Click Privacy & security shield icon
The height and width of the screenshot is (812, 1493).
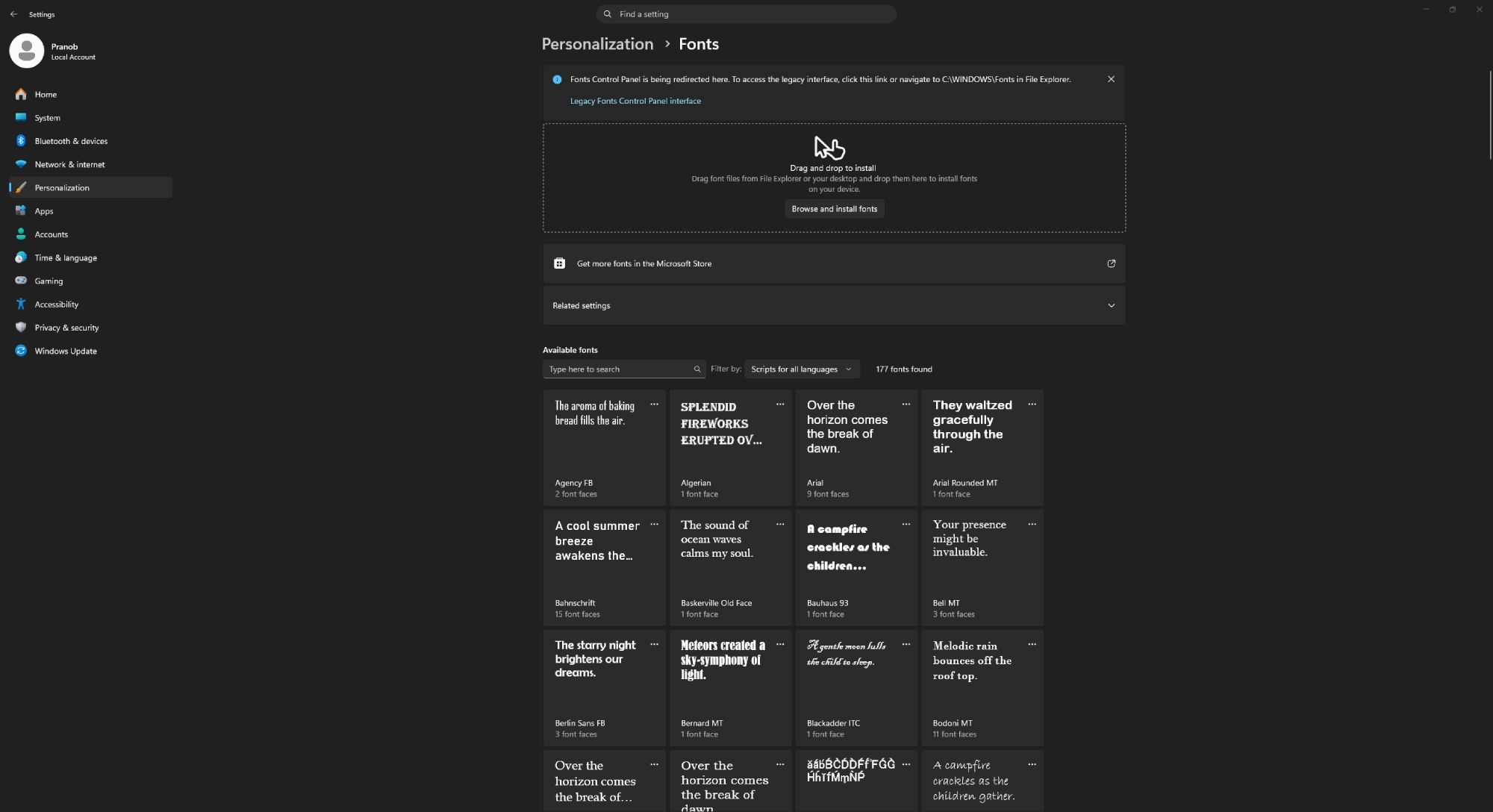click(21, 327)
